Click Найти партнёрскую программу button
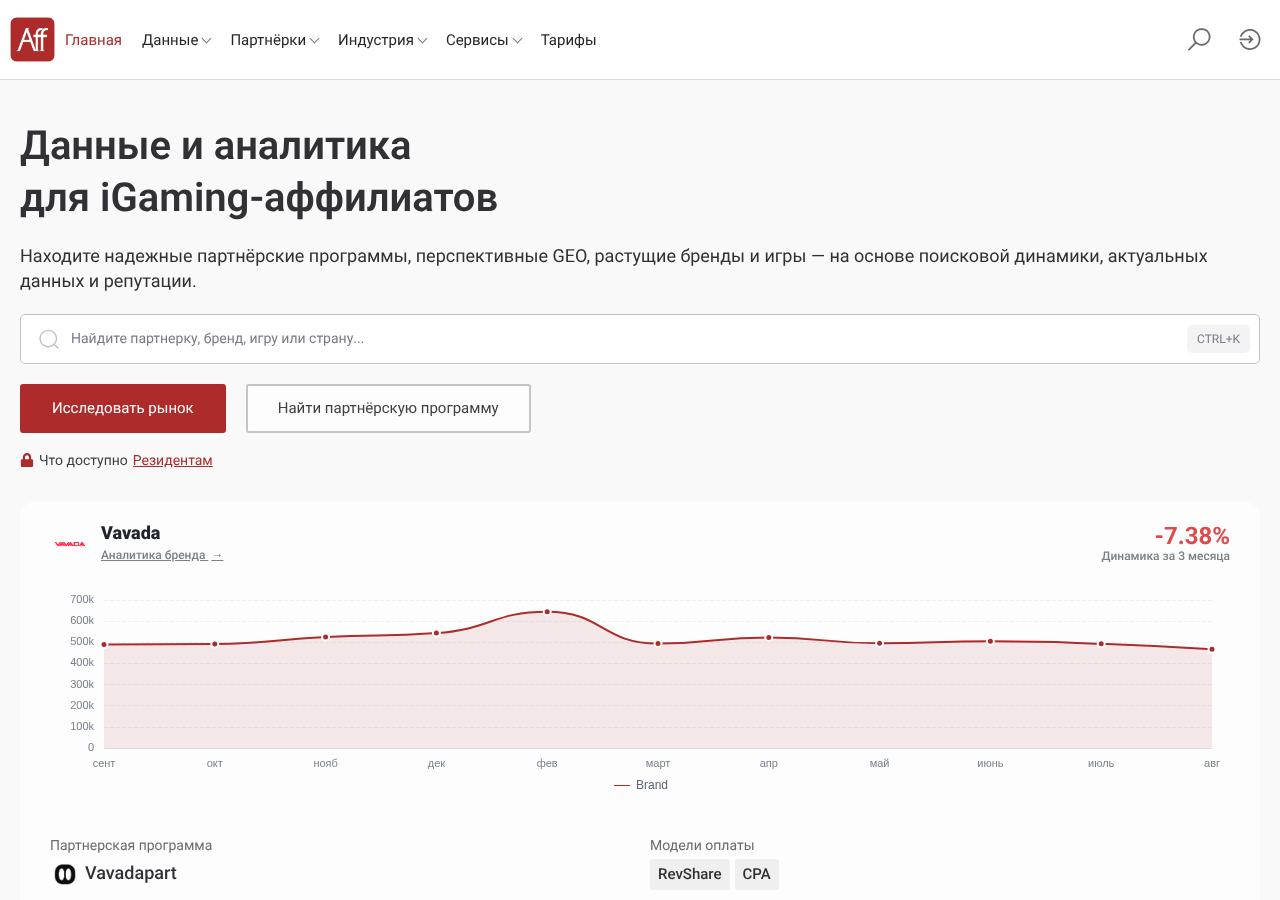The image size is (1280, 900). [x=388, y=408]
